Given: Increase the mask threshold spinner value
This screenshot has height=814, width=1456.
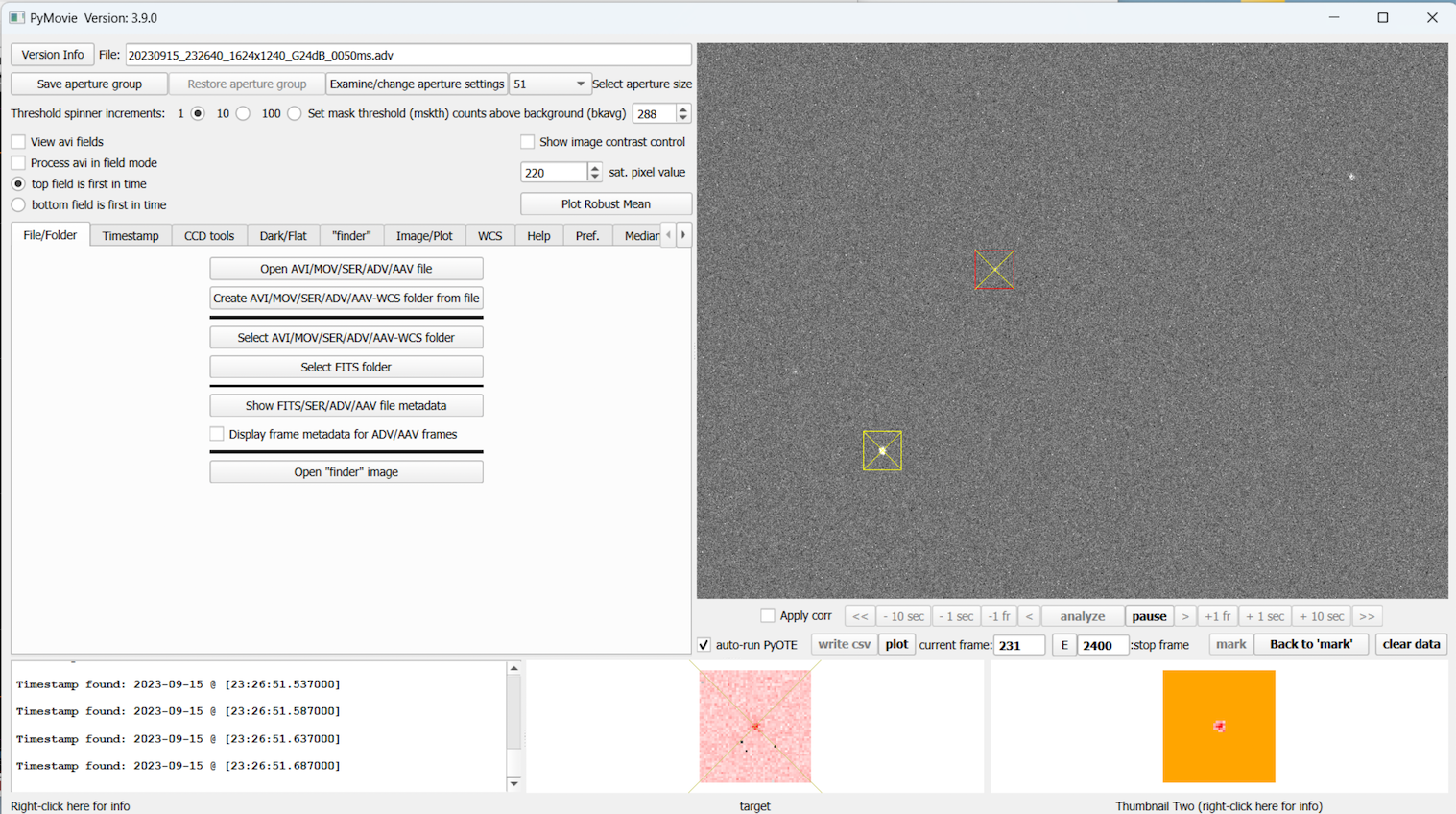Looking at the screenshot, I should (683, 109).
